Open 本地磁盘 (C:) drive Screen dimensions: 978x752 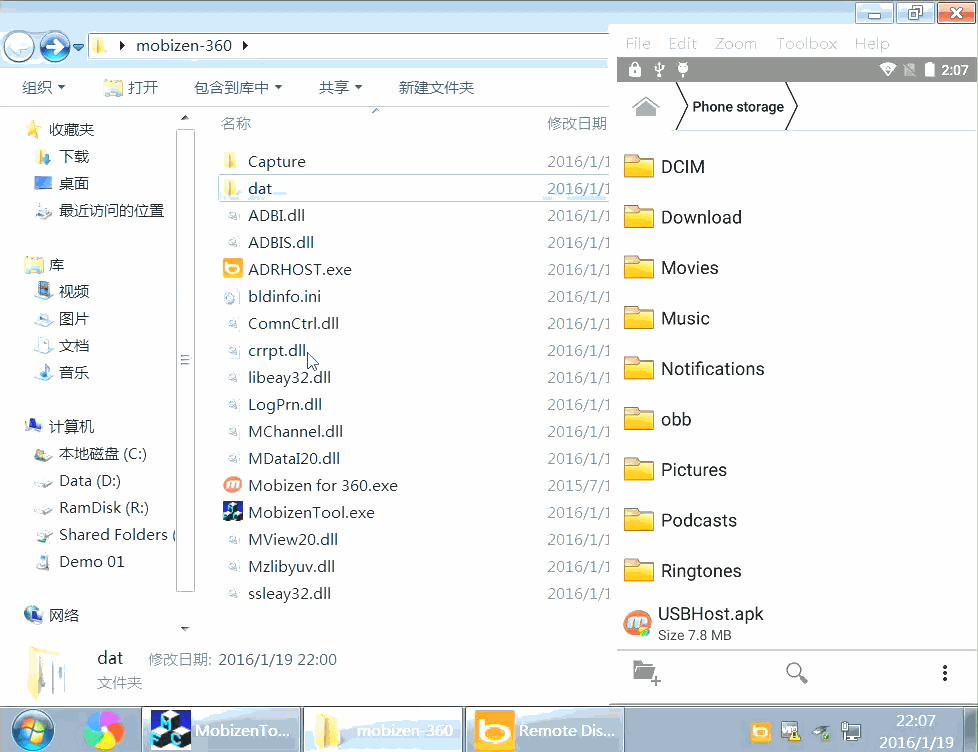pyautogui.click(x=102, y=454)
